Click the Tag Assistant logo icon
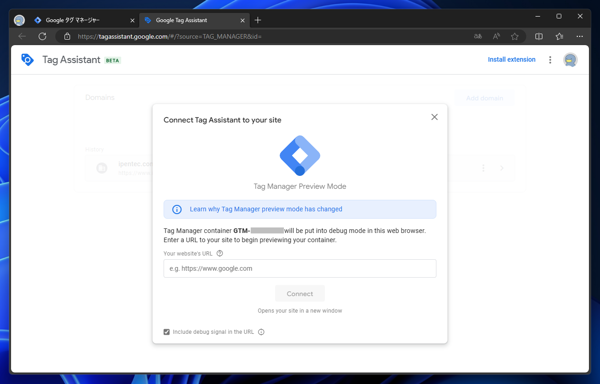This screenshot has height=384, width=600. click(x=28, y=60)
